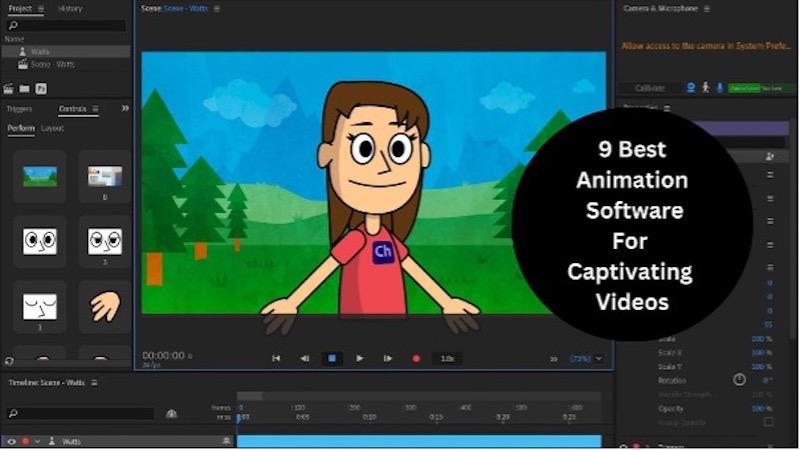Switch to the History tab
The image size is (800, 450).
70,8
